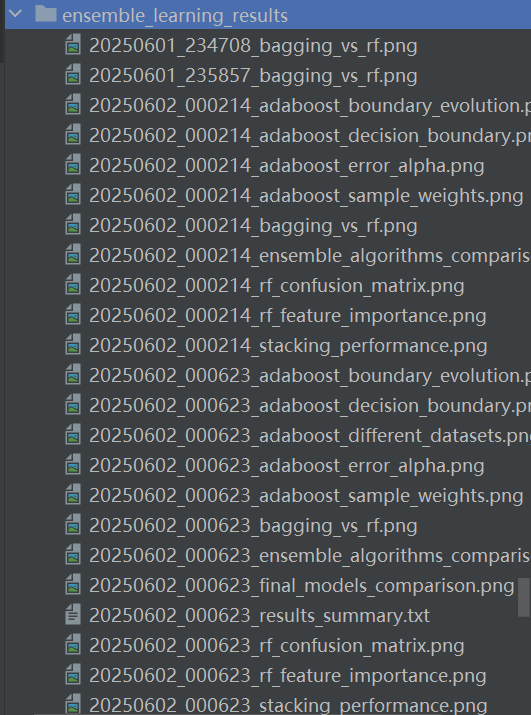
Task: Select 20250602_000623_stacking_performance.png
Action: (288, 705)
